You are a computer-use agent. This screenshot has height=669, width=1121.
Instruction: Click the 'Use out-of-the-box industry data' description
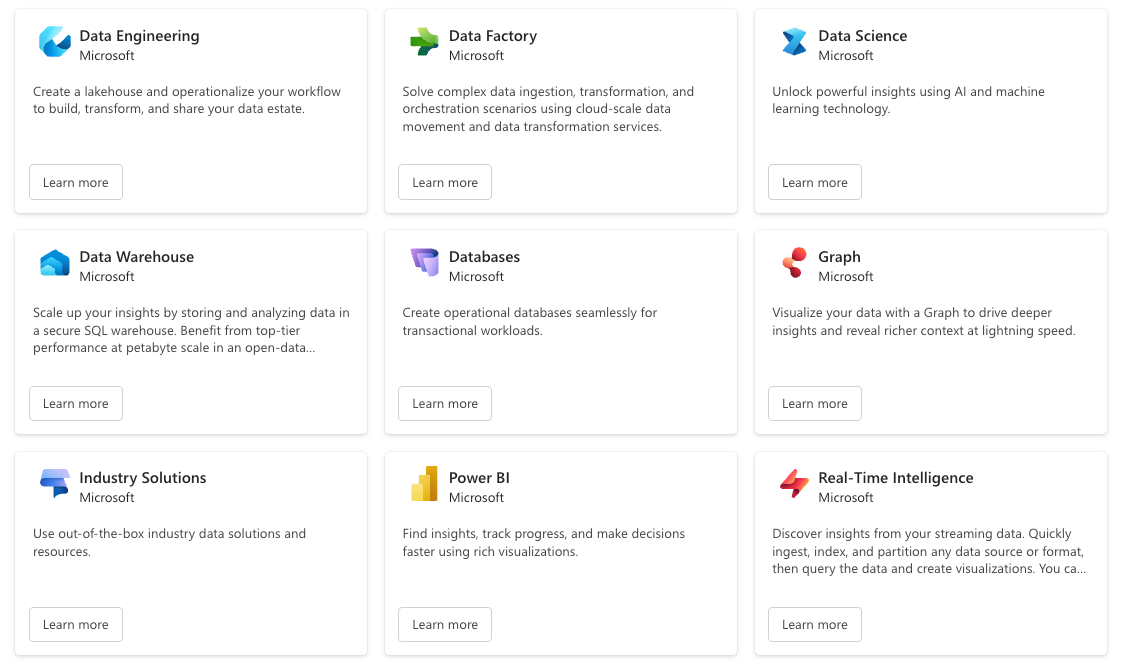(169, 542)
